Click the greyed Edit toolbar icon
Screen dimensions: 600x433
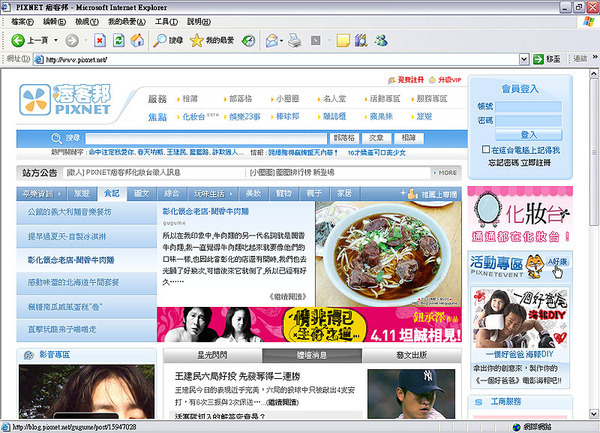click(x=316, y=40)
